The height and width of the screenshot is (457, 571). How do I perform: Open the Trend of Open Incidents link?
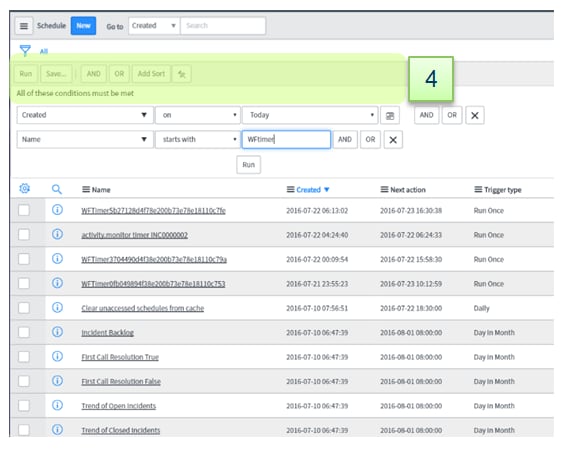pyautogui.click(x=118, y=406)
